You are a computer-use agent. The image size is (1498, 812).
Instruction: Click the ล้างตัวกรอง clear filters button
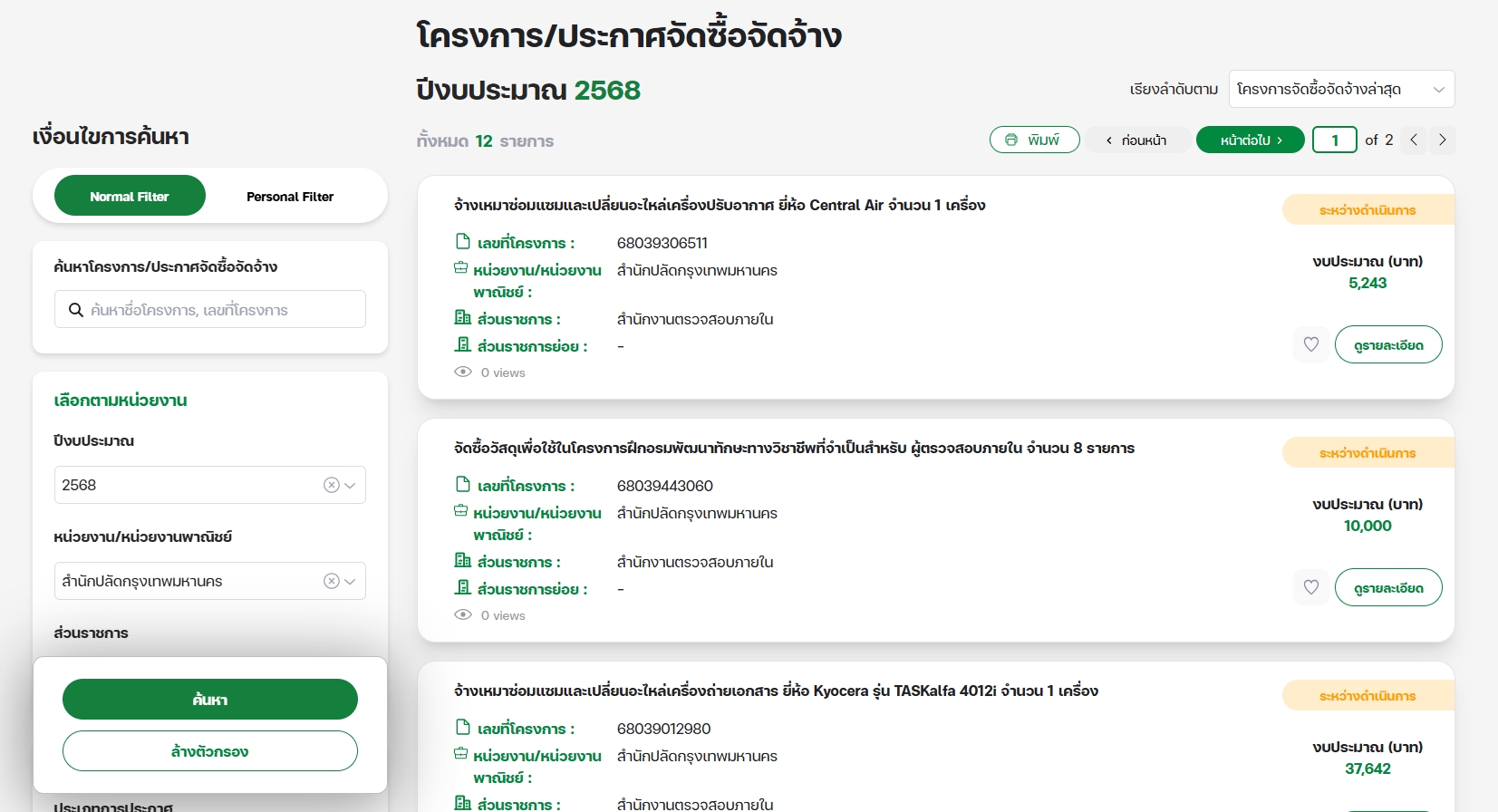tap(209, 750)
